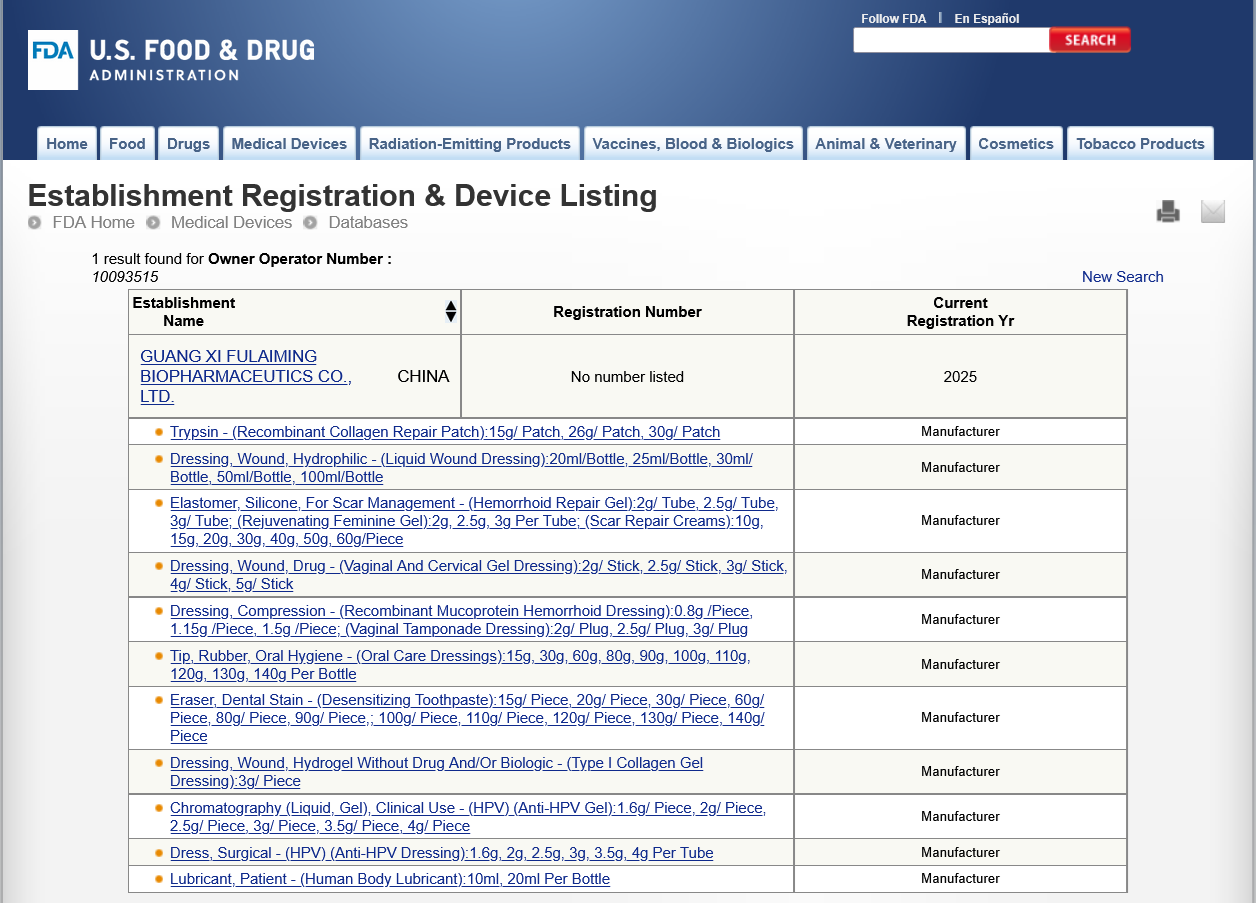Click the printer icon
The image size is (1256, 903).
coord(1168,211)
